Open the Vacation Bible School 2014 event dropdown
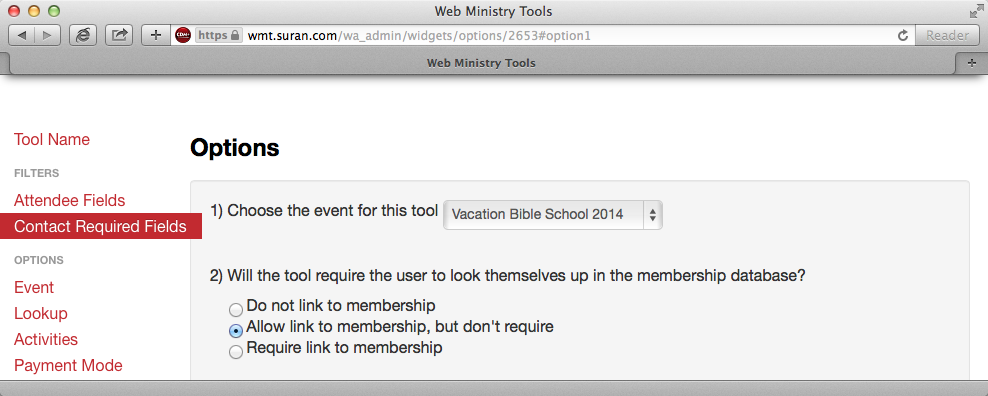 click(x=553, y=215)
